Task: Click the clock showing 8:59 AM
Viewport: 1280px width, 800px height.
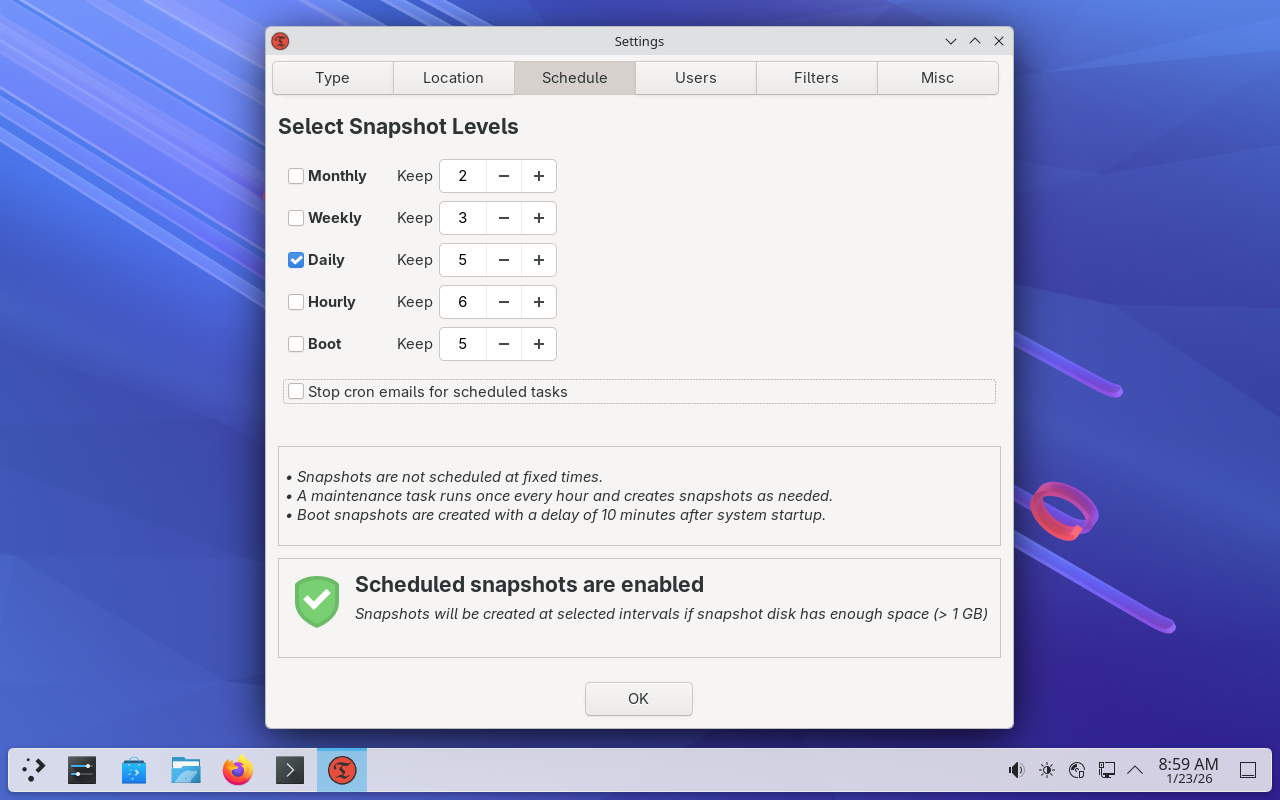Action: tap(1188, 770)
